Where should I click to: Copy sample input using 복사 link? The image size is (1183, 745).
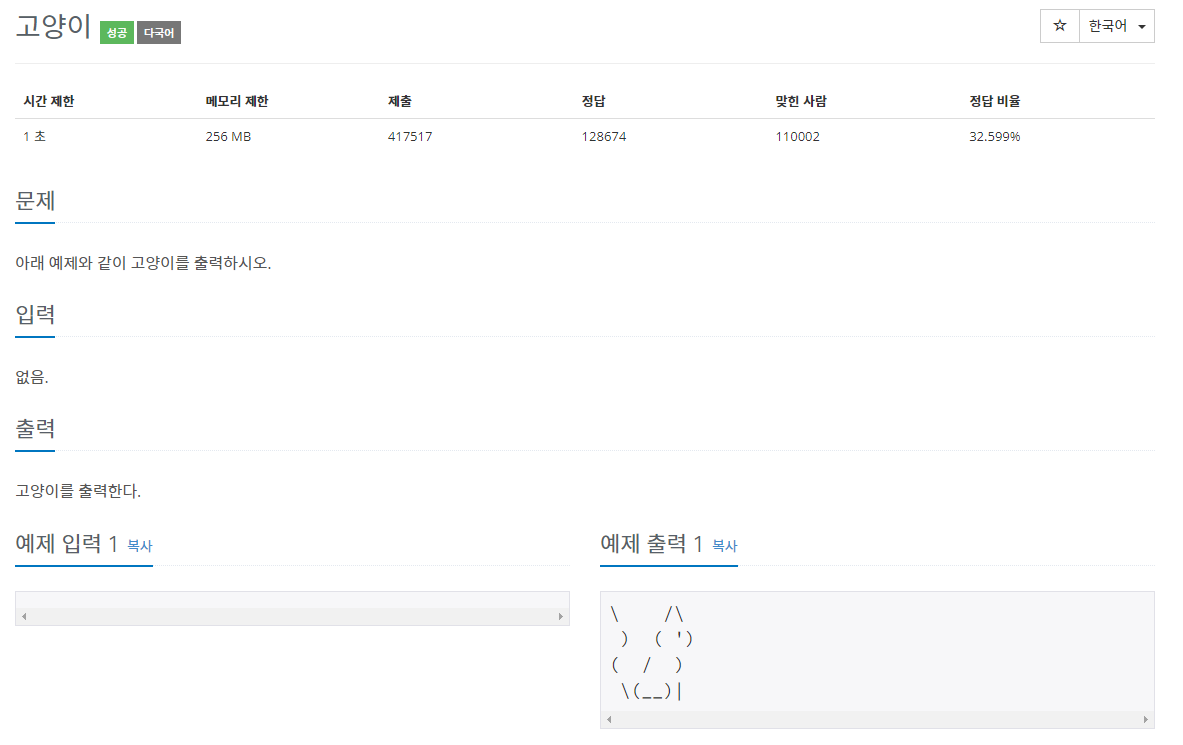(140, 547)
